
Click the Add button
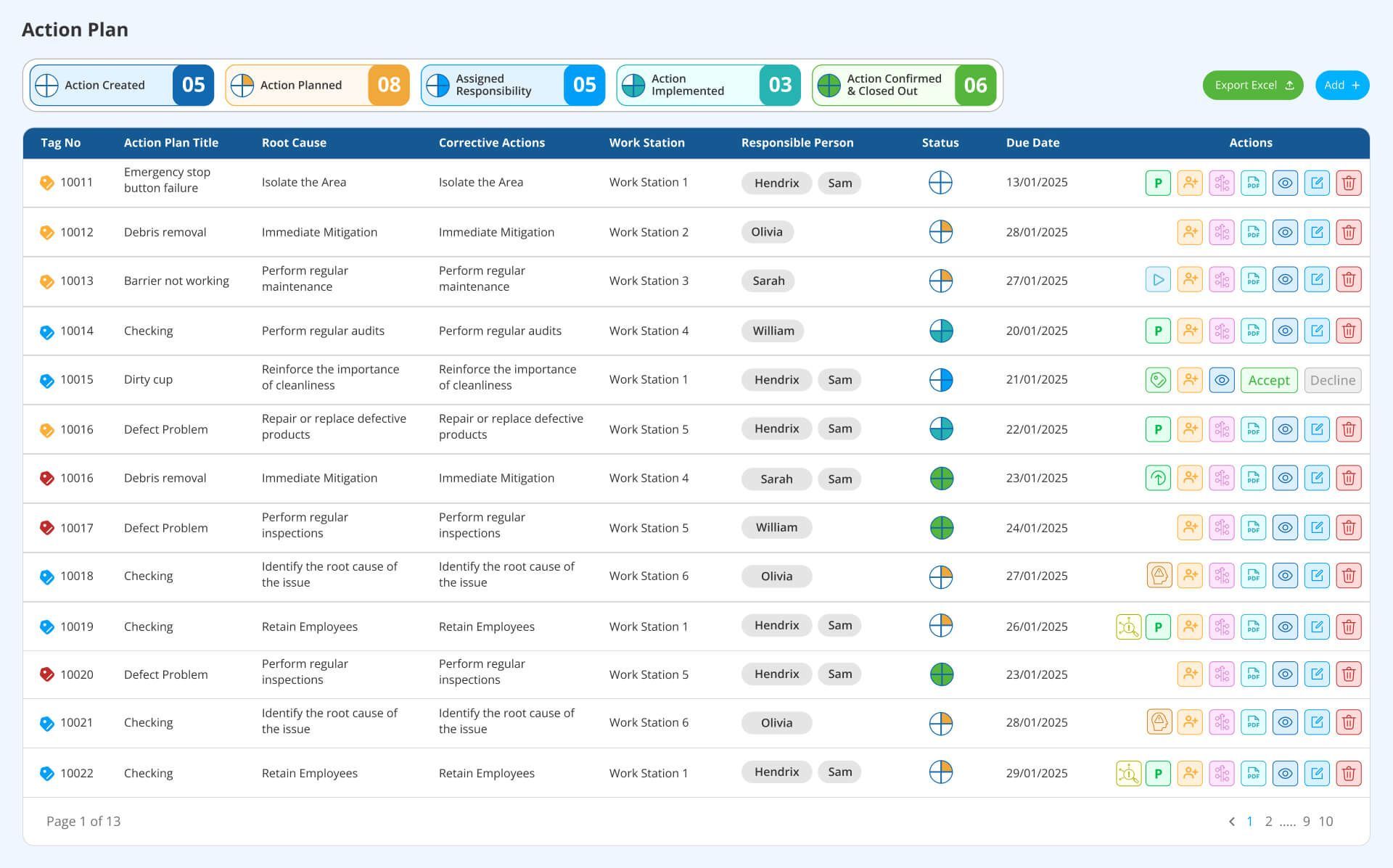1342,85
